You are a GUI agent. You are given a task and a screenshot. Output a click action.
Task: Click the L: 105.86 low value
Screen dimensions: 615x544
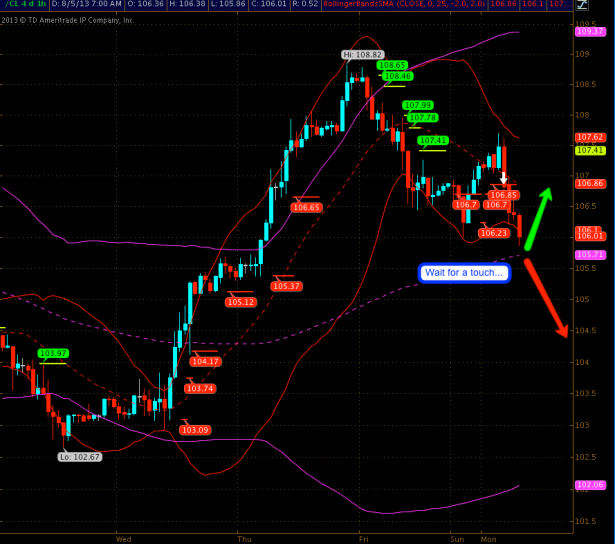point(228,4)
